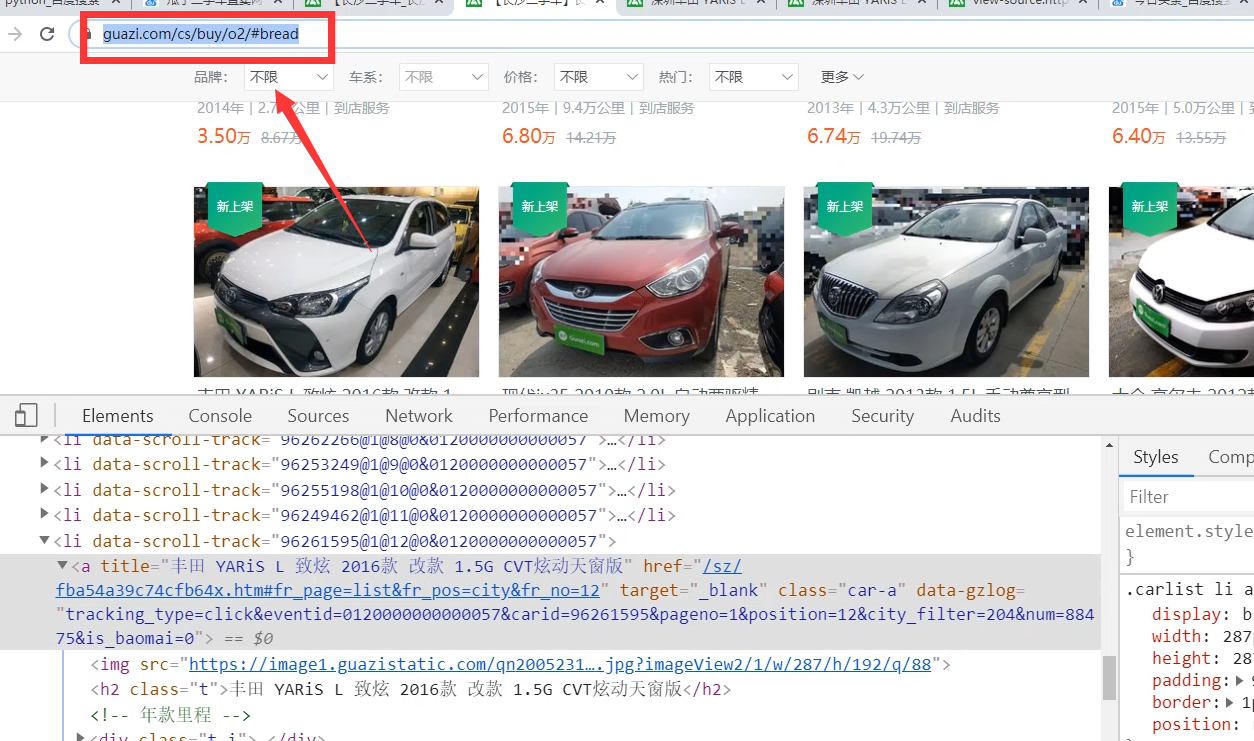Open the Performance tab
The image size is (1254, 741).
pos(538,416)
